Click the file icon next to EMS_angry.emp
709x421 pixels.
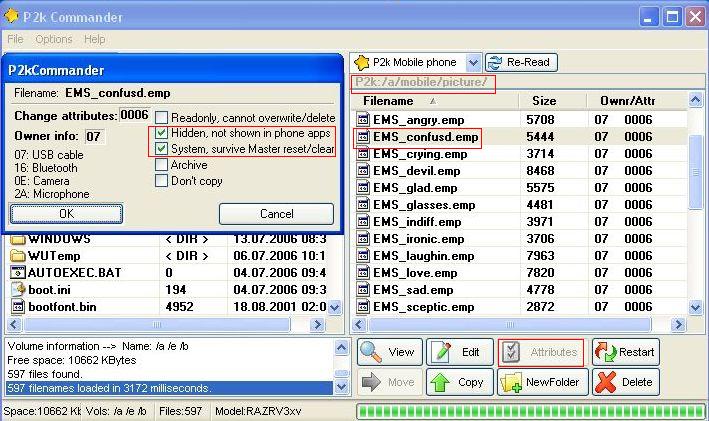click(363, 120)
